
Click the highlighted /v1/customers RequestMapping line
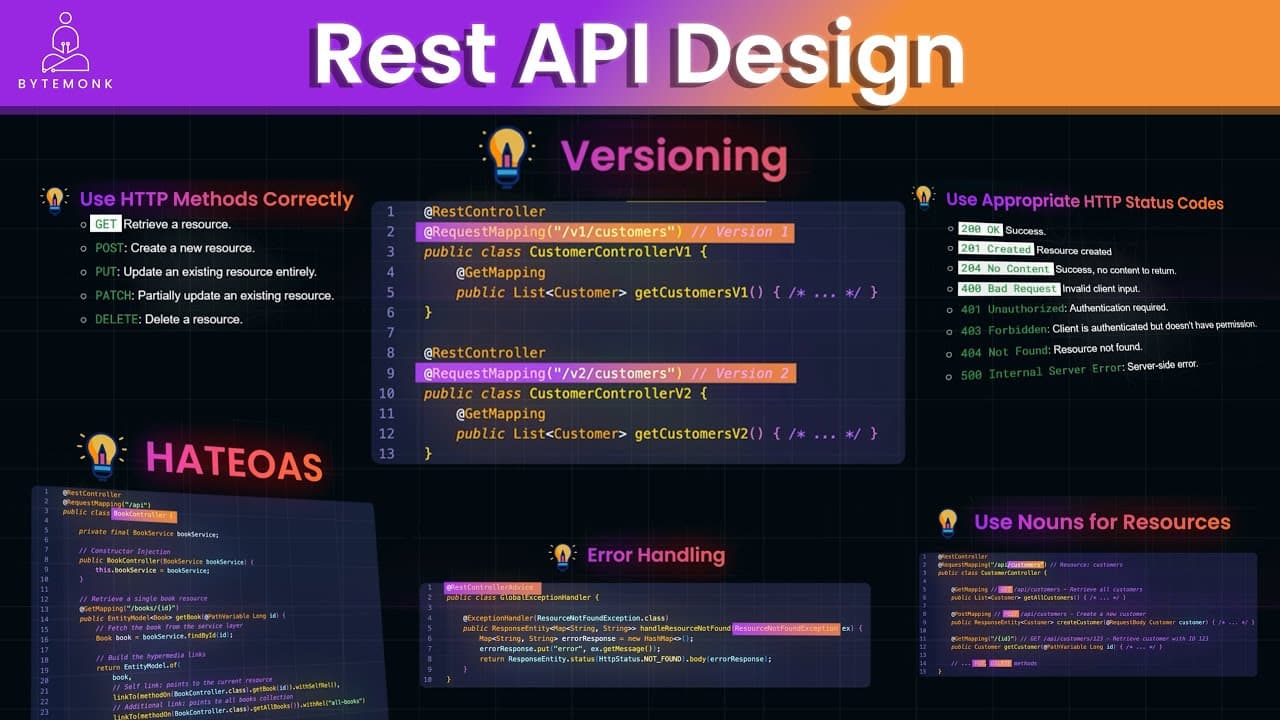pos(605,232)
